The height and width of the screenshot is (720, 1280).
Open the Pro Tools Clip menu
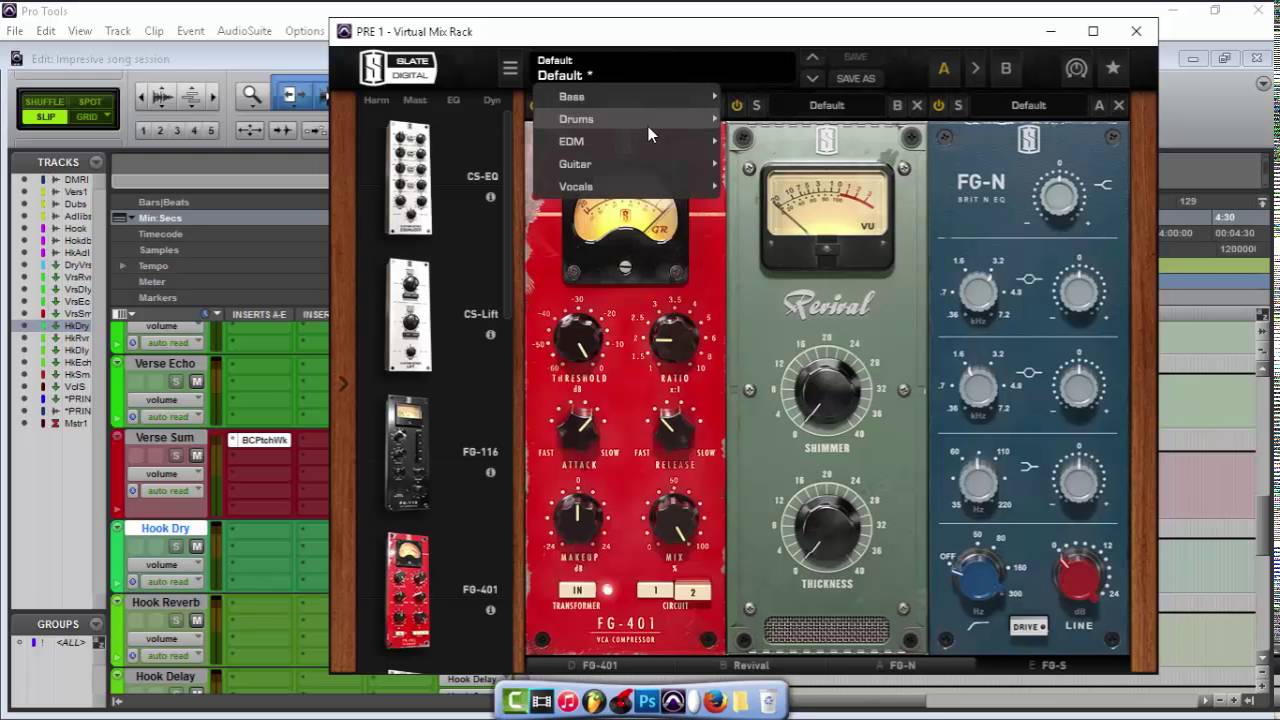click(154, 31)
